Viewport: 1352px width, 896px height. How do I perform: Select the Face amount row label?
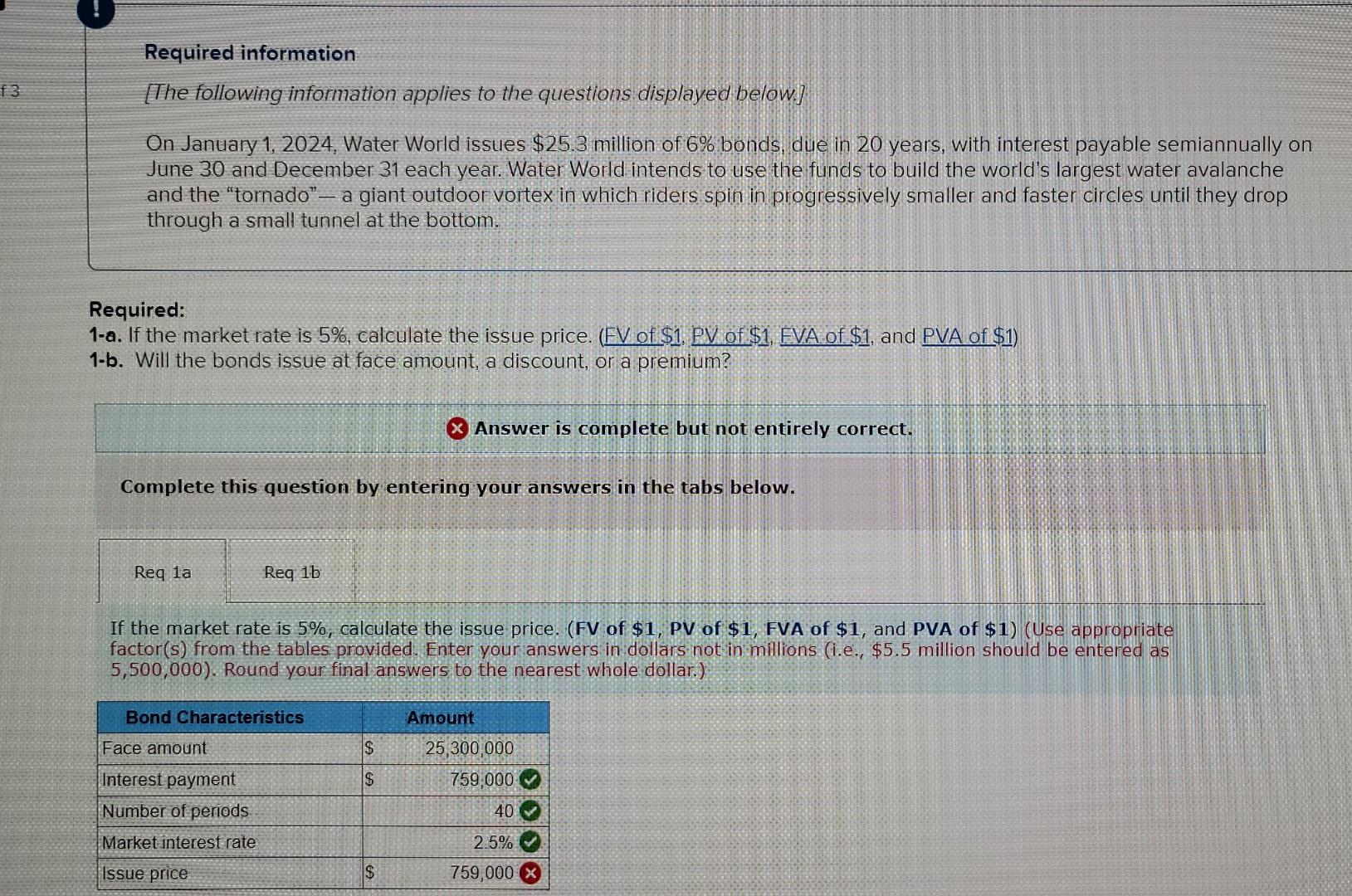point(154,748)
